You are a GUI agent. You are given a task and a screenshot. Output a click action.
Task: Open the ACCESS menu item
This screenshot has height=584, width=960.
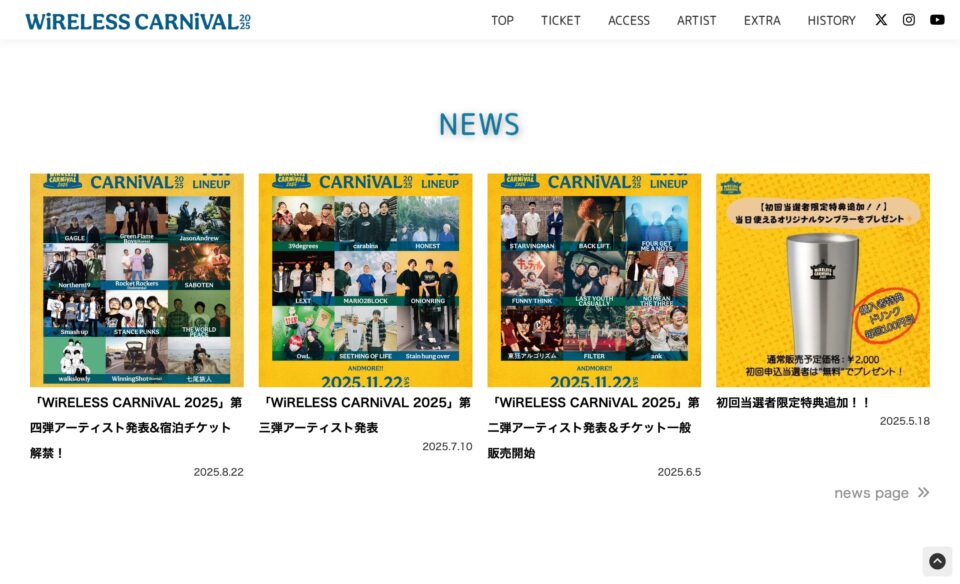pos(628,20)
